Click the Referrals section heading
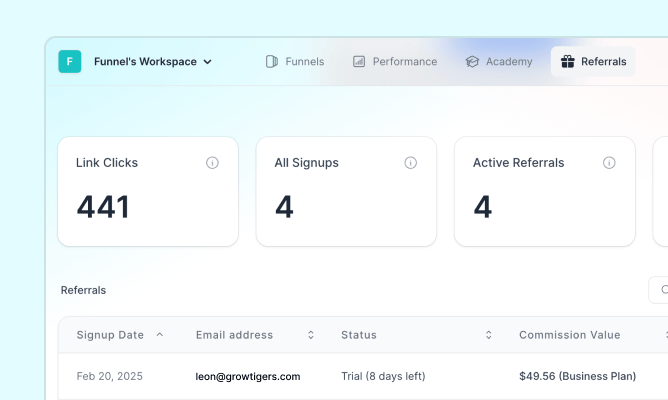The height and width of the screenshot is (400, 668). (x=83, y=290)
